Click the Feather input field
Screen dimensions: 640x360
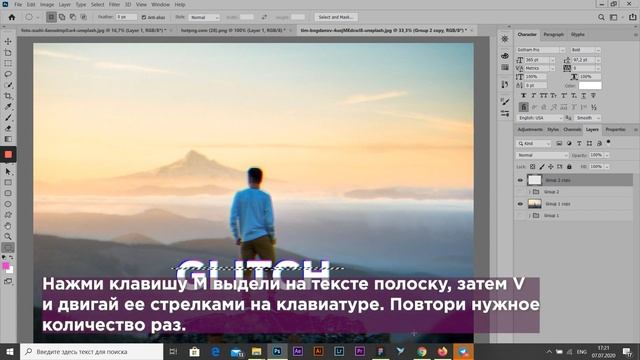(127, 17)
